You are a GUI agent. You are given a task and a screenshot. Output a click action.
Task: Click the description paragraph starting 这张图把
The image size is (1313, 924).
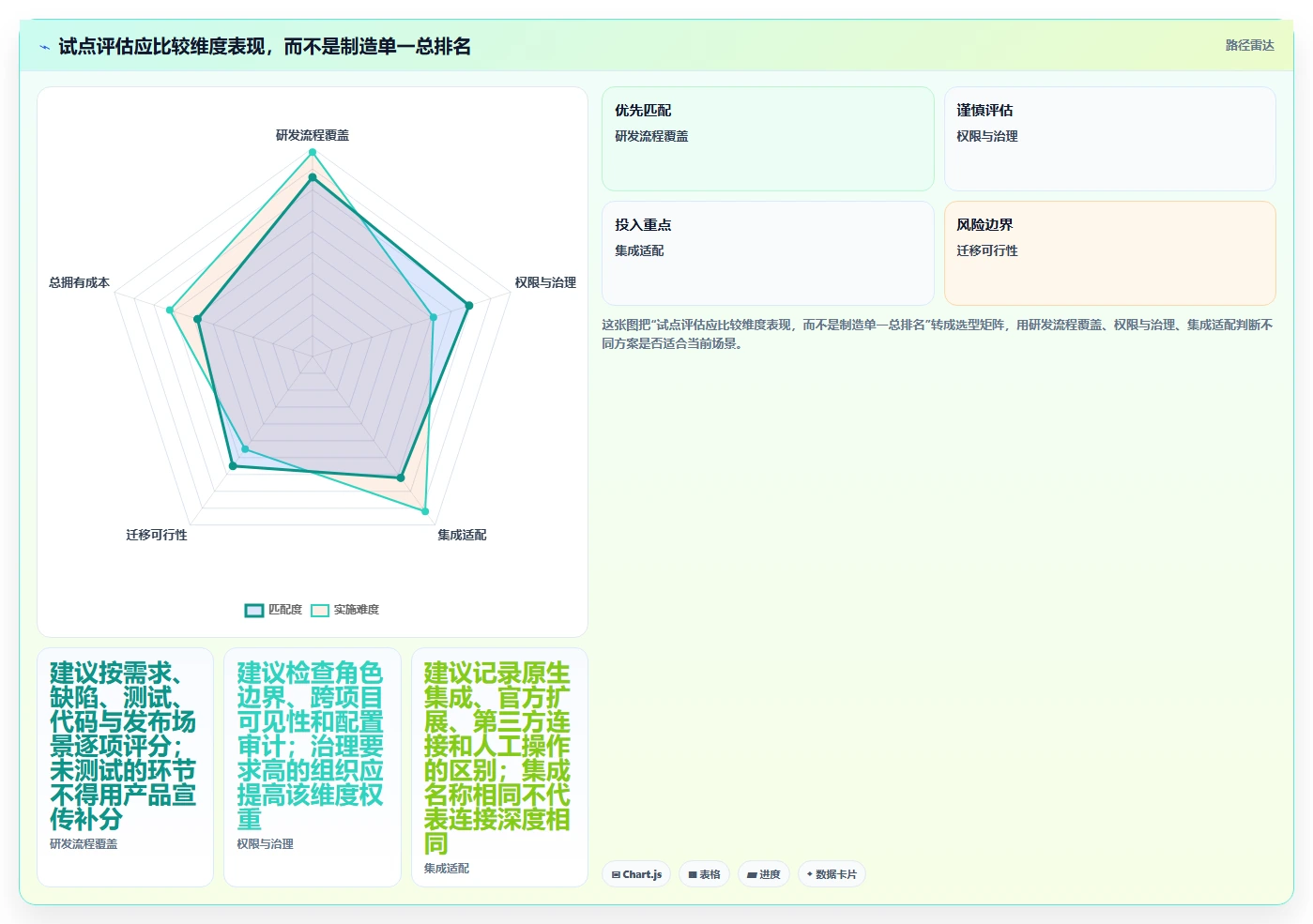(x=938, y=334)
